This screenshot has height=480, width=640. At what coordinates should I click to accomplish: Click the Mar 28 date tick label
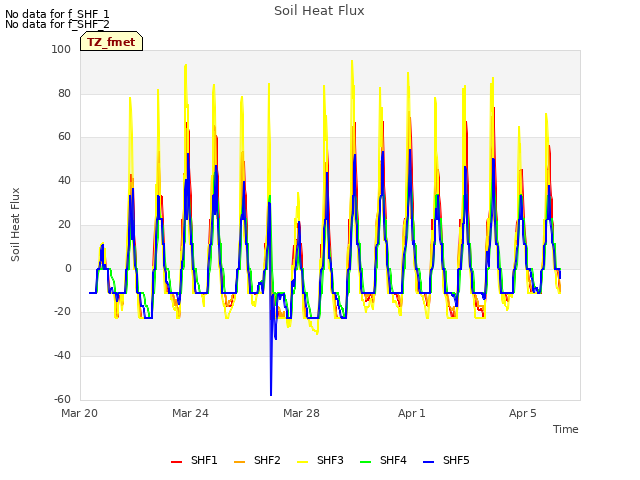pyautogui.click(x=301, y=413)
